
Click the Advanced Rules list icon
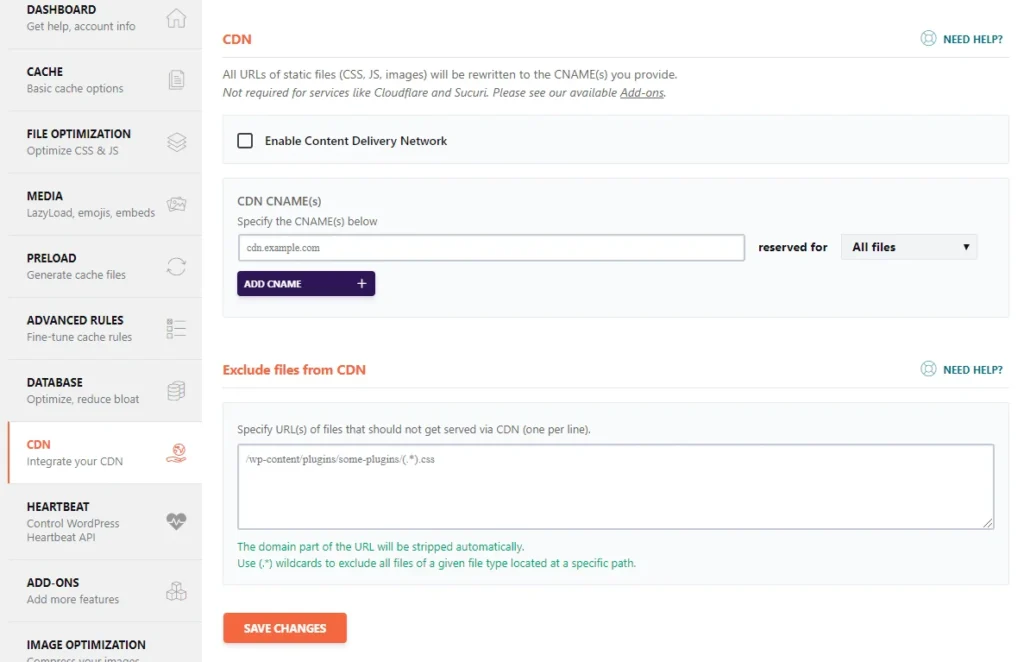(176, 328)
